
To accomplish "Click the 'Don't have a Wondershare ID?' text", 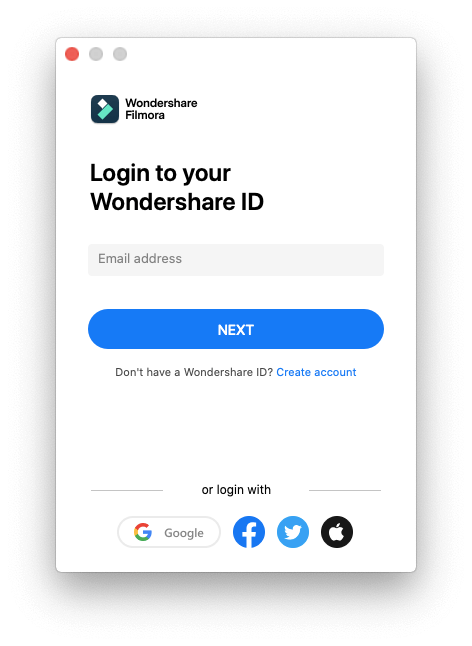I will point(194,372).
